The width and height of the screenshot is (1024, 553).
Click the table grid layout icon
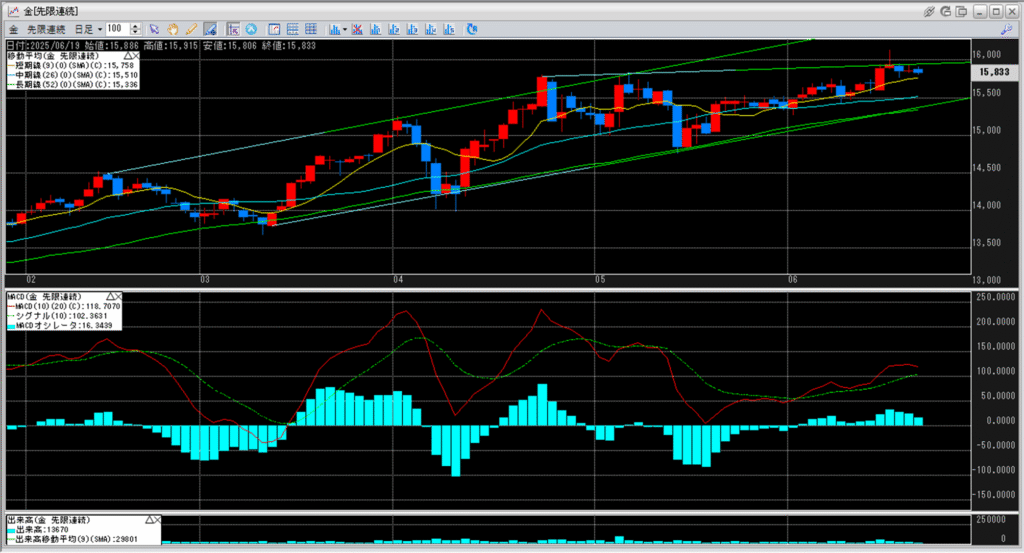point(311,29)
